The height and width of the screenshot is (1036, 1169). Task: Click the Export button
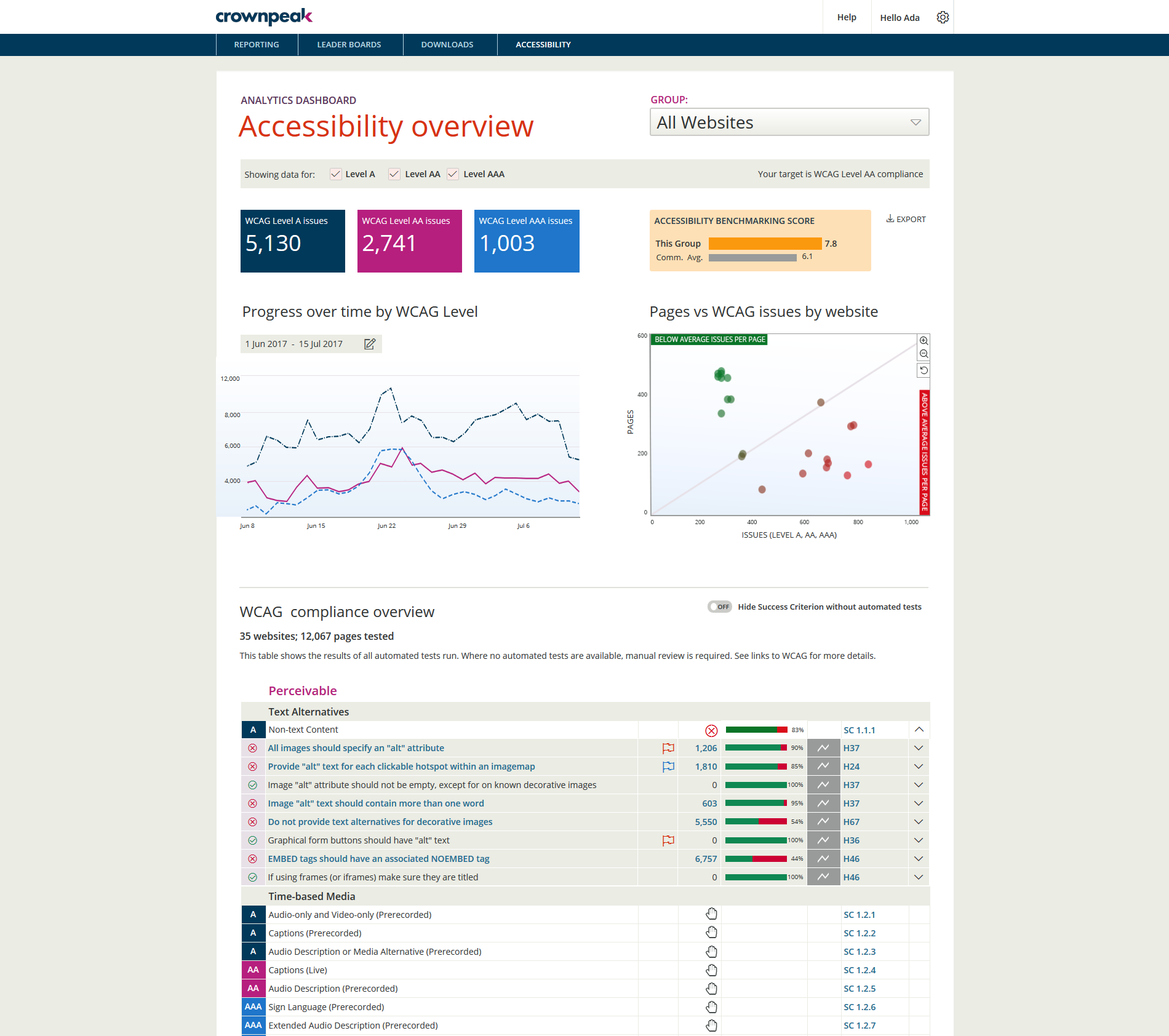coord(906,219)
